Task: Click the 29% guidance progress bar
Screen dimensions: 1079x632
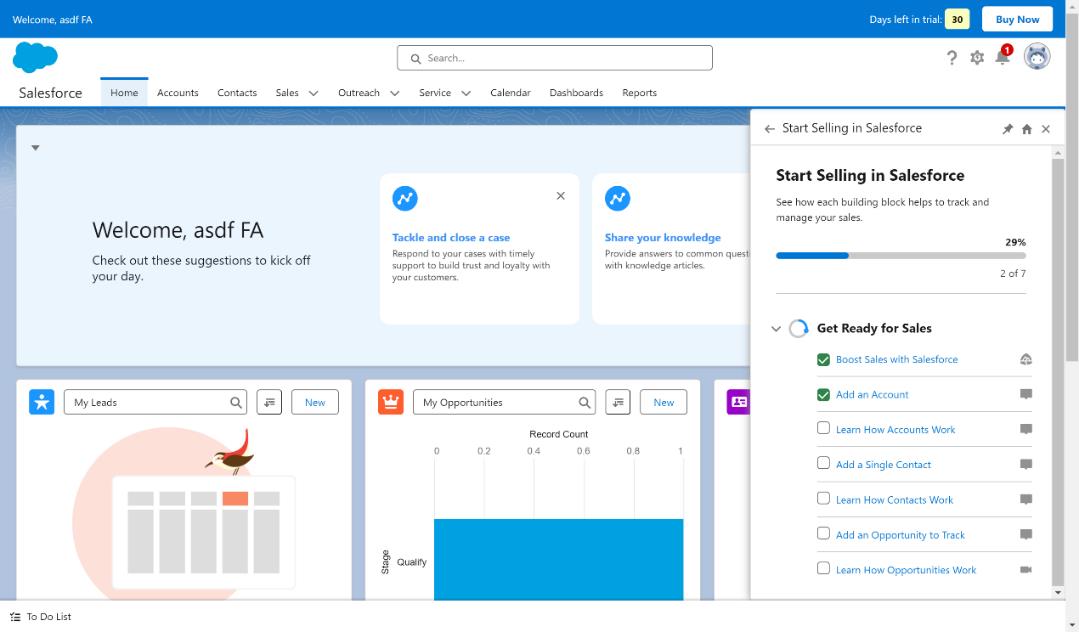Action: [900, 256]
